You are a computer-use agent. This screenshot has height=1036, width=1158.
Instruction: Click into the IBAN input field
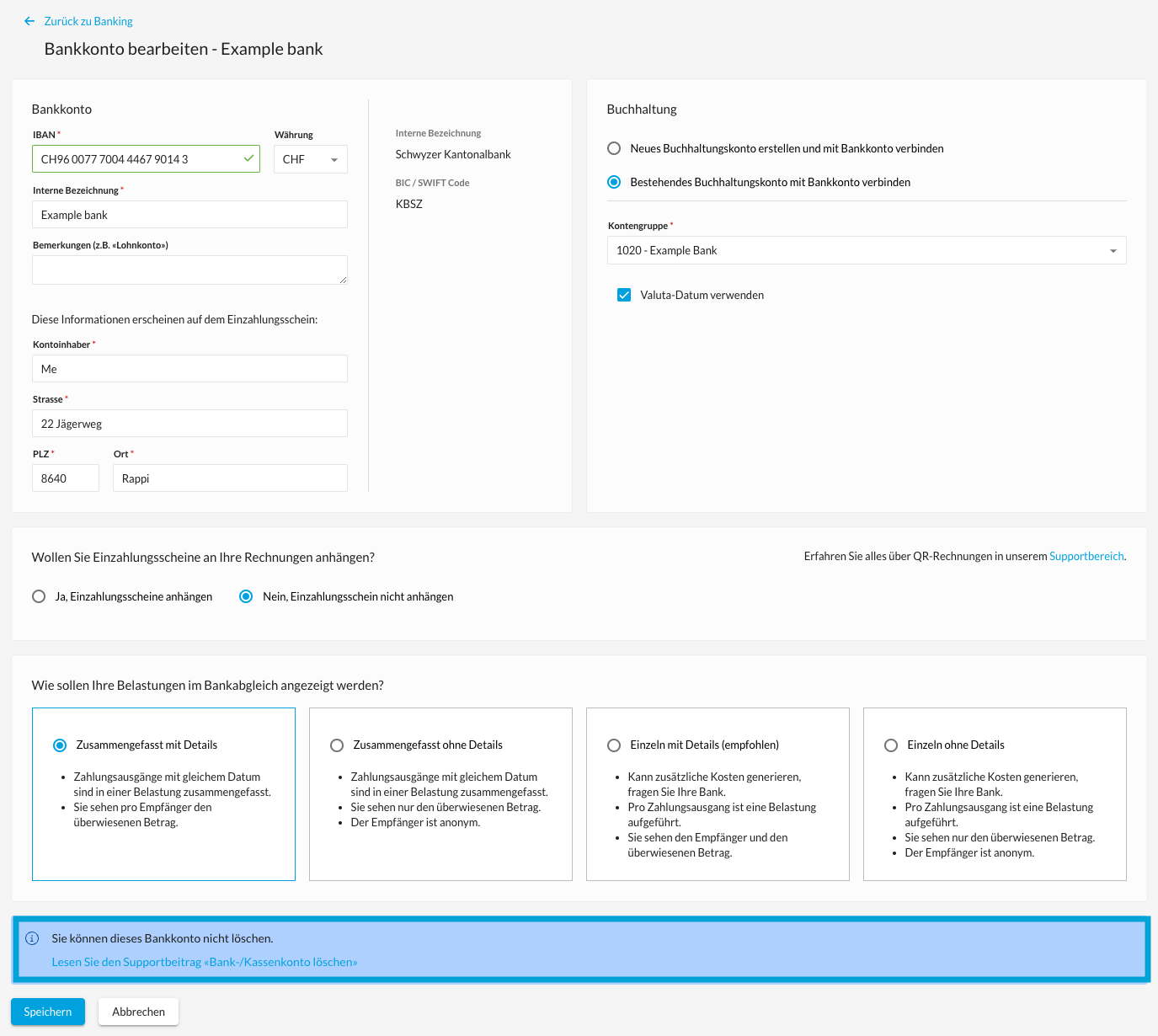pyautogui.click(x=146, y=159)
